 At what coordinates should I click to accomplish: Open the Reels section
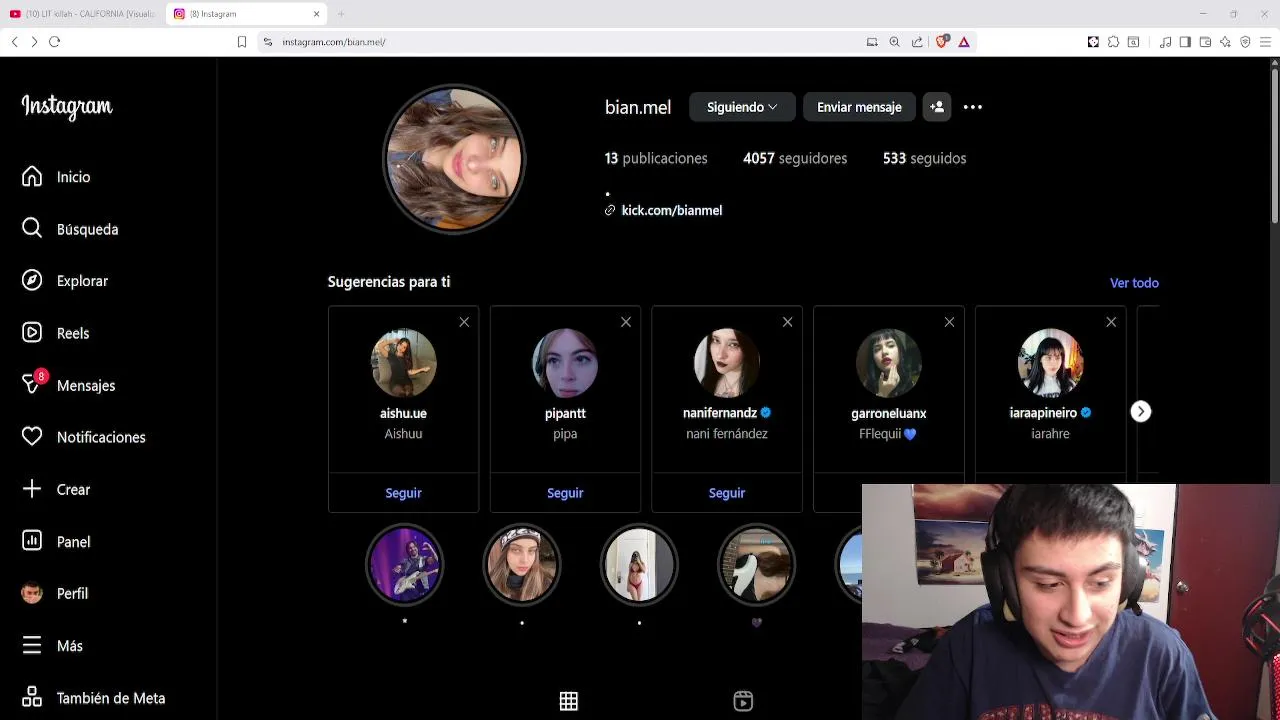(56, 333)
